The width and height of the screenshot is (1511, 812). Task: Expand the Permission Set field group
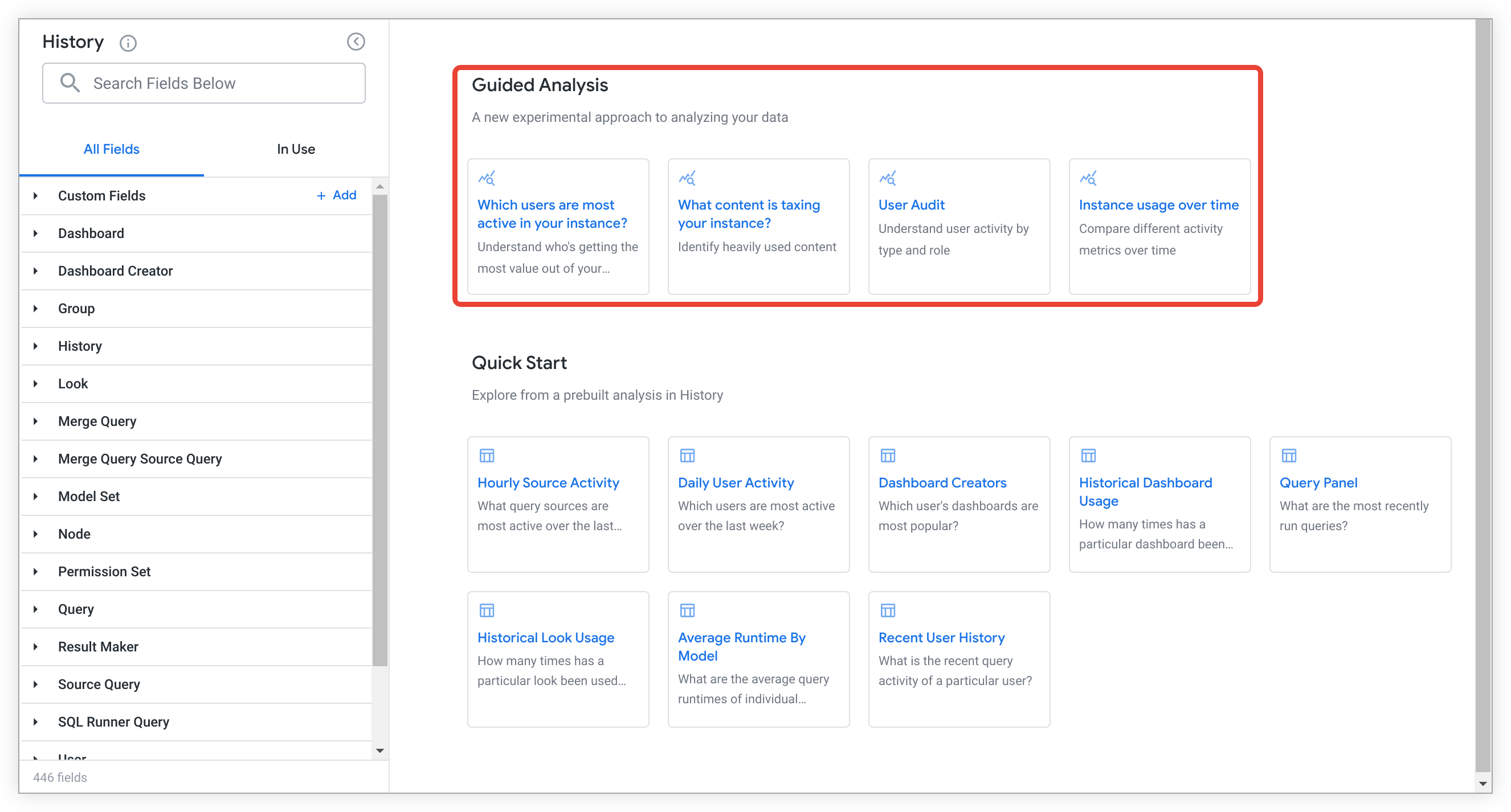click(x=36, y=571)
